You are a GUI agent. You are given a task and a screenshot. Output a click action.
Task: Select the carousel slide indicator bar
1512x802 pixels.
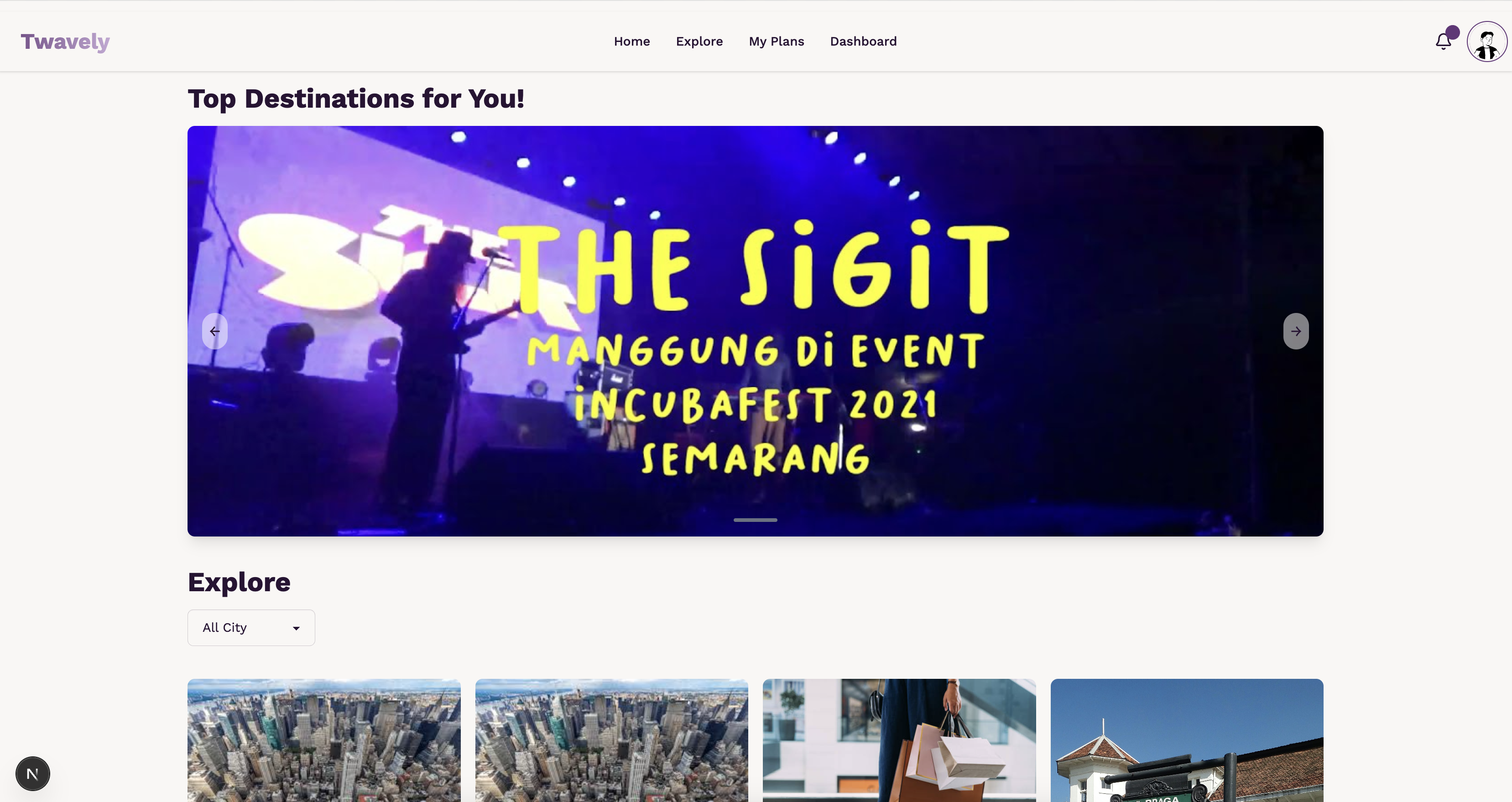point(756,520)
